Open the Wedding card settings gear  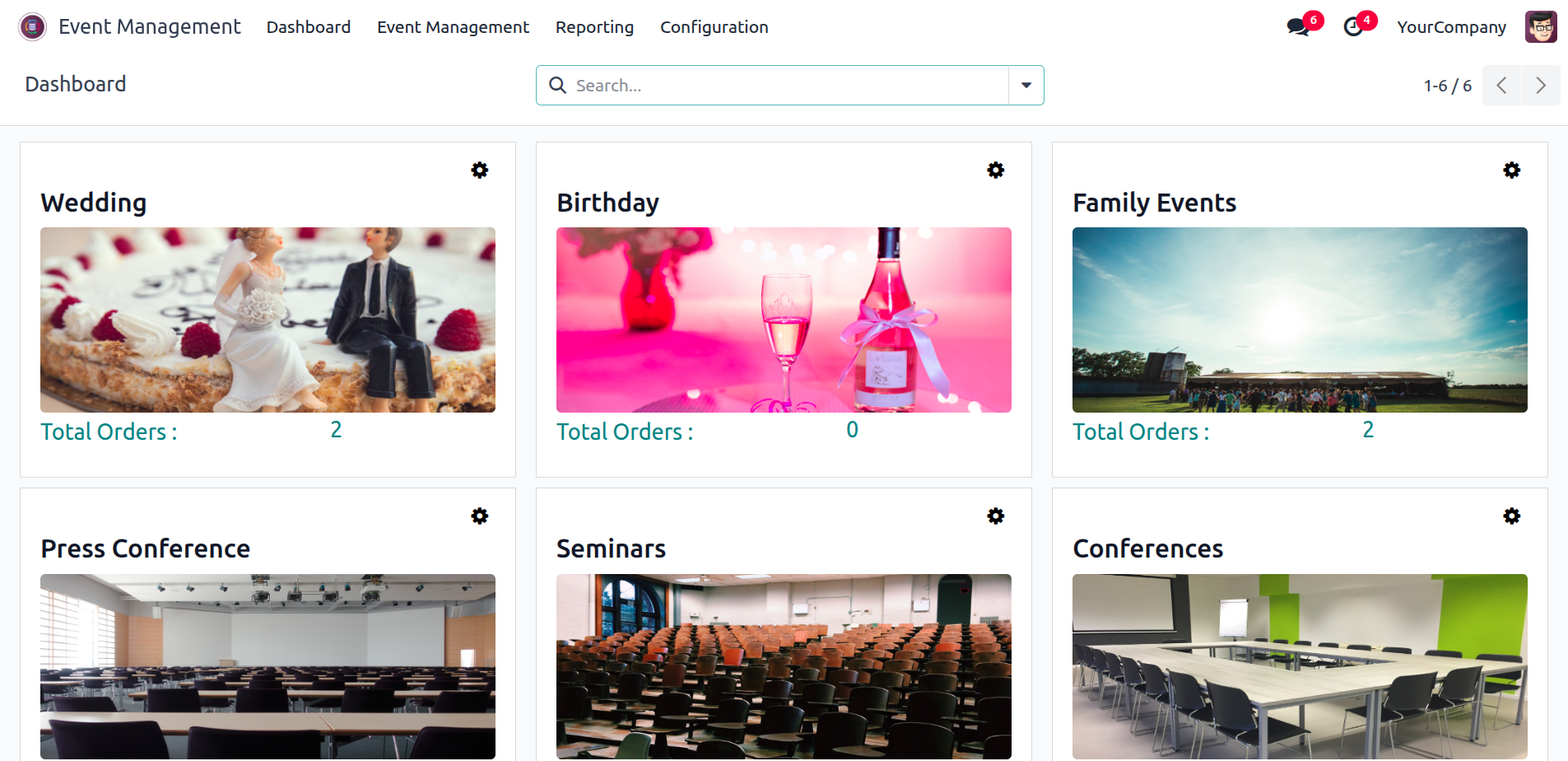tap(480, 170)
